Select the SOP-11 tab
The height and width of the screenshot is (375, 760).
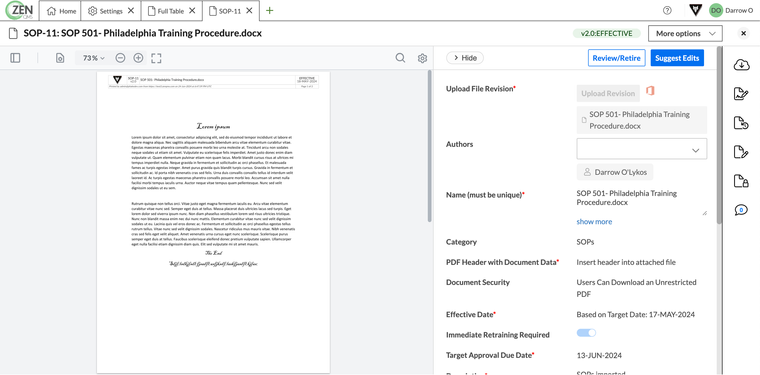pos(230,11)
